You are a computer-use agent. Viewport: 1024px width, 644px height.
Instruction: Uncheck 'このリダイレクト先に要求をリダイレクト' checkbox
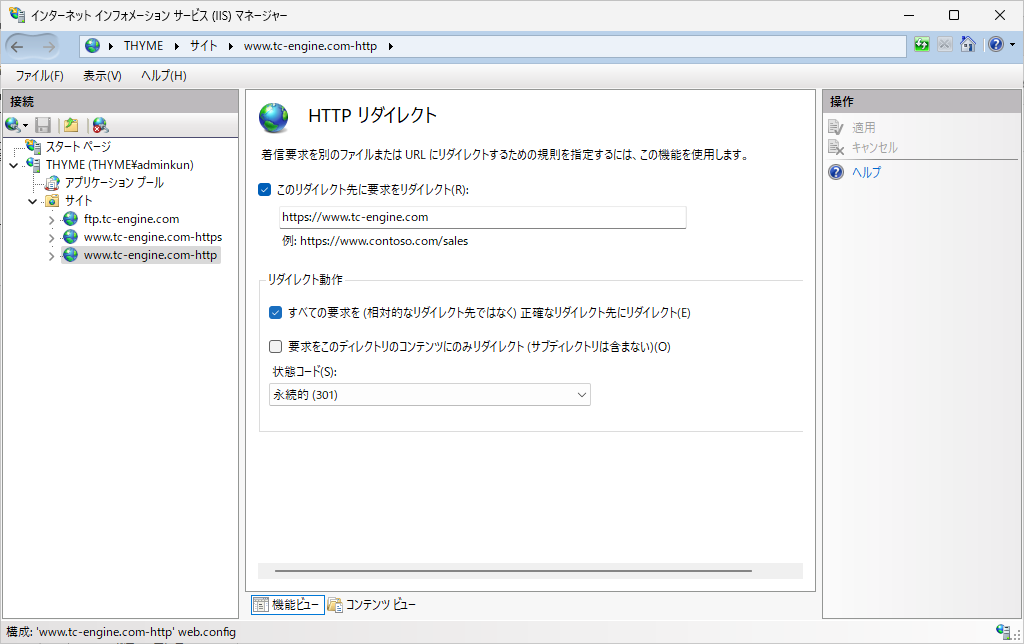click(x=264, y=189)
